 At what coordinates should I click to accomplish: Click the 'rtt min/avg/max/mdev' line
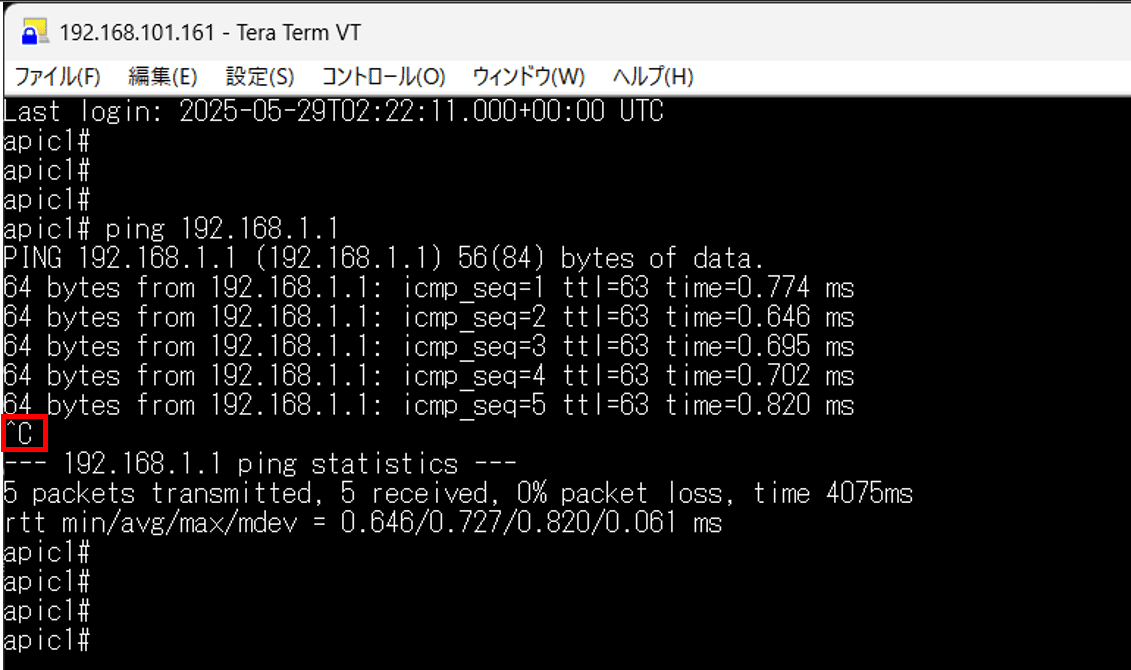click(x=363, y=523)
